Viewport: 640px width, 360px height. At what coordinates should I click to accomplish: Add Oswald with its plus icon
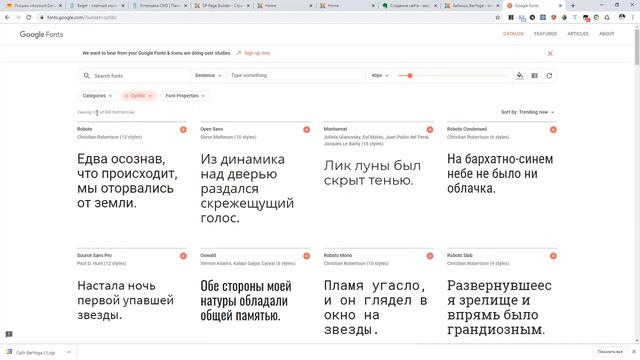[x=307, y=256]
